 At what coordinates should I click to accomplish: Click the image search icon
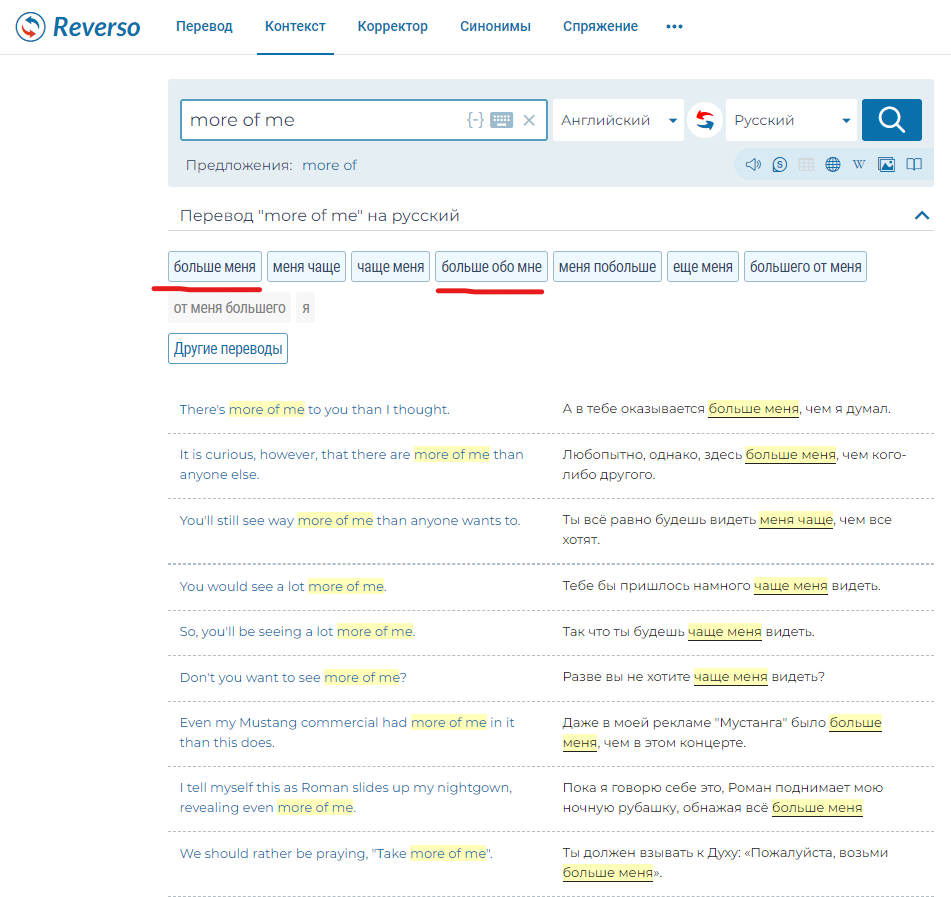(x=886, y=164)
